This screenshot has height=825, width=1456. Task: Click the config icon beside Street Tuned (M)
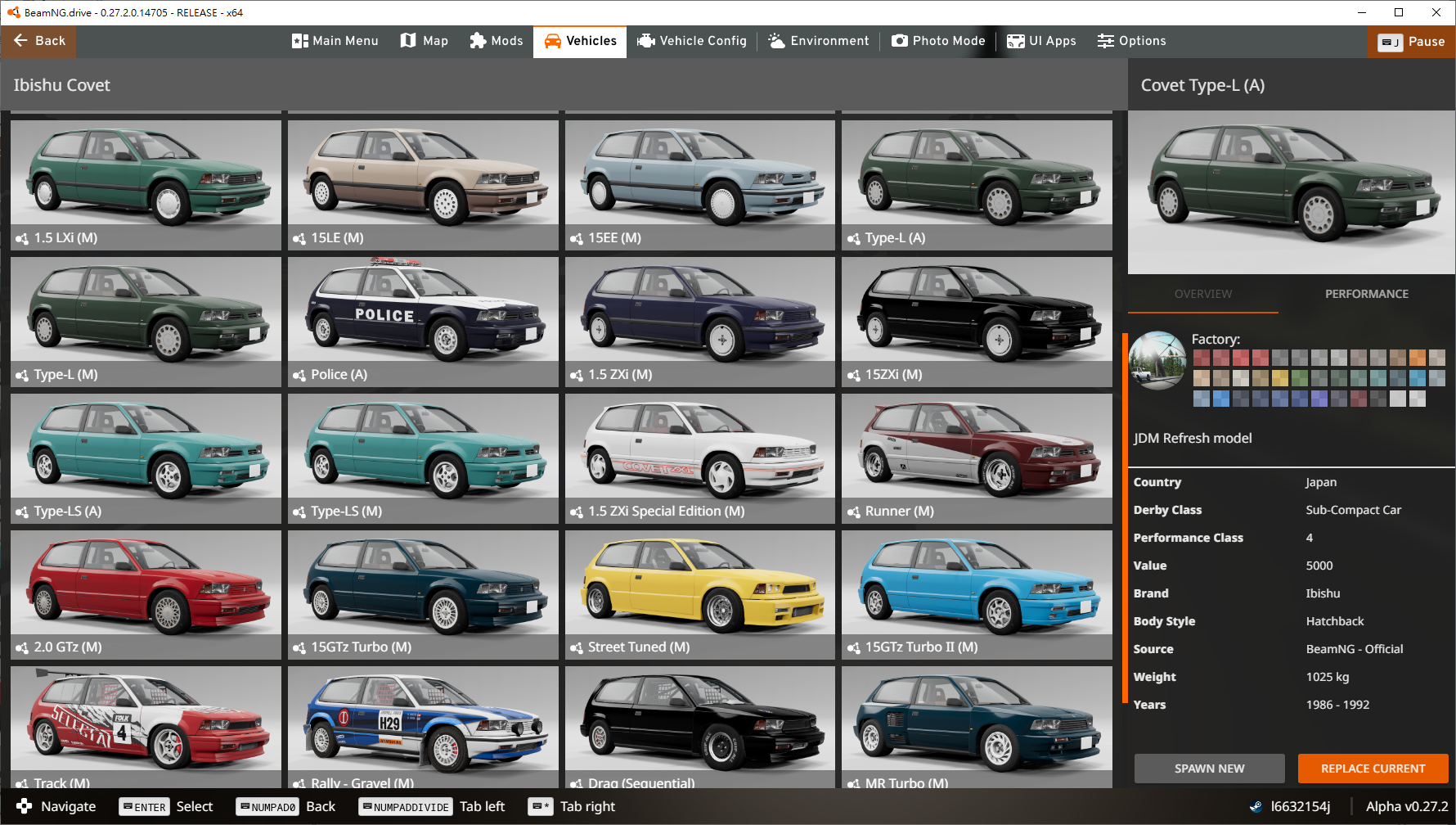pos(577,648)
